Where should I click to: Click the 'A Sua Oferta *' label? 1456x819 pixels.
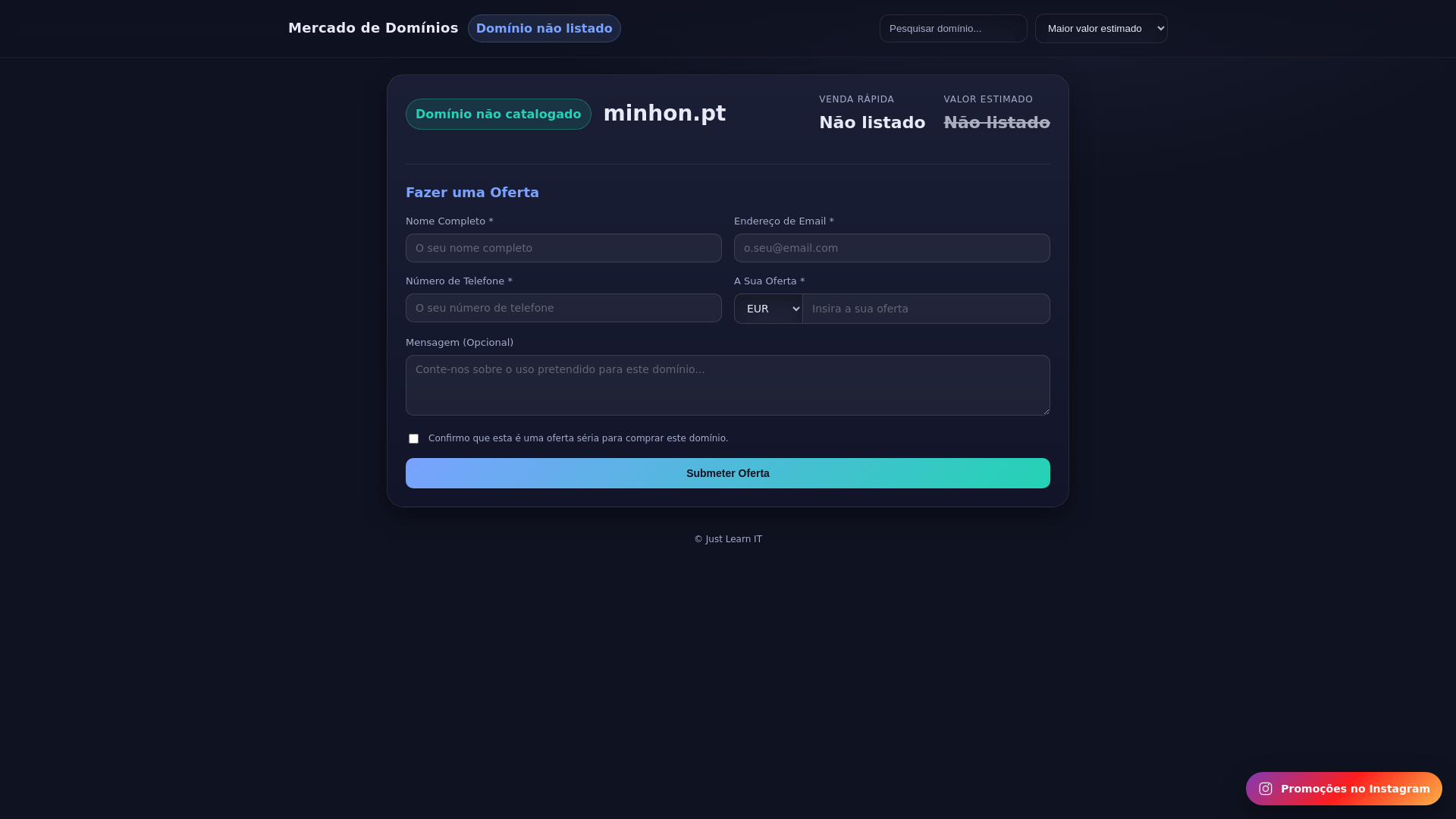pos(770,281)
